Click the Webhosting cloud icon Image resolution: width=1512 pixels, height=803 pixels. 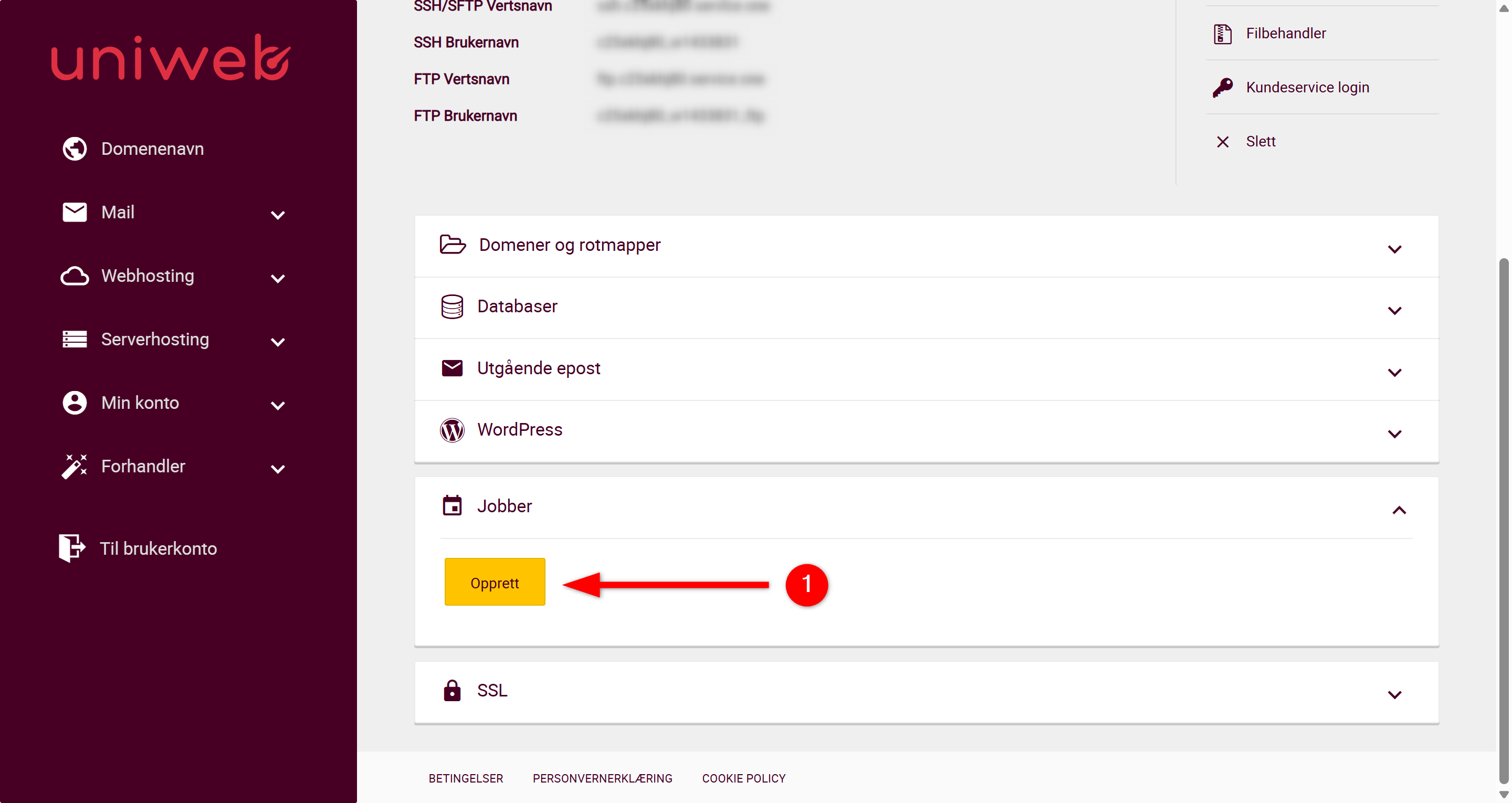point(75,276)
